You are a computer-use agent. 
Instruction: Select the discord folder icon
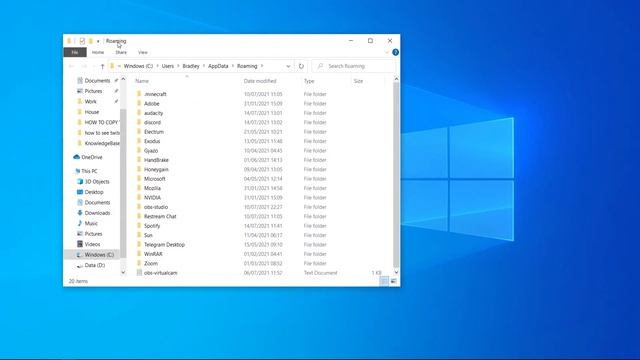(x=139, y=122)
